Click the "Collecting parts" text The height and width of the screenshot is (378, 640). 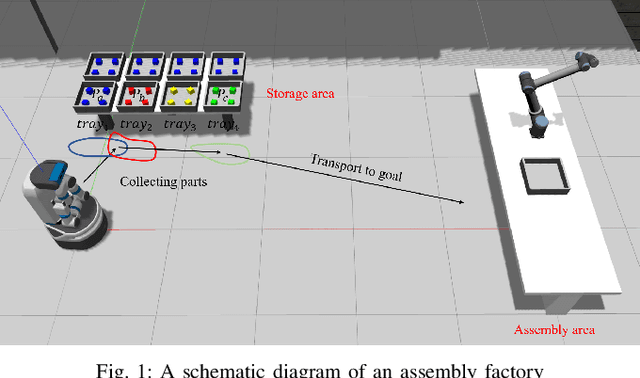(163, 182)
